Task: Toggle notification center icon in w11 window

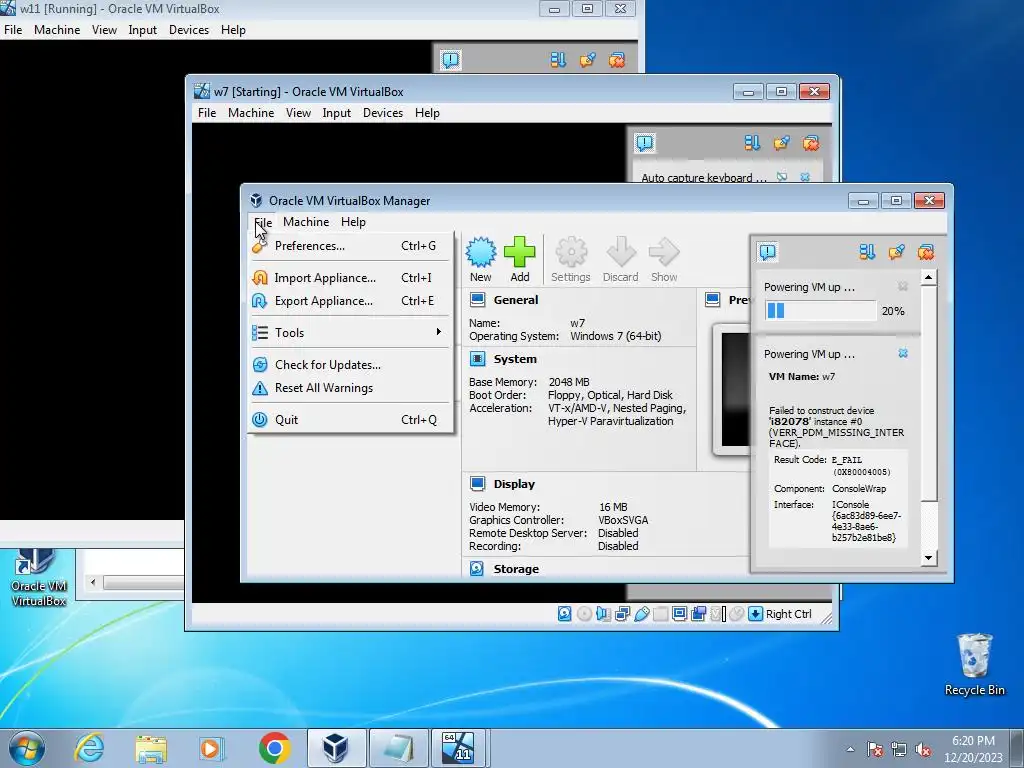Action: point(451,60)
